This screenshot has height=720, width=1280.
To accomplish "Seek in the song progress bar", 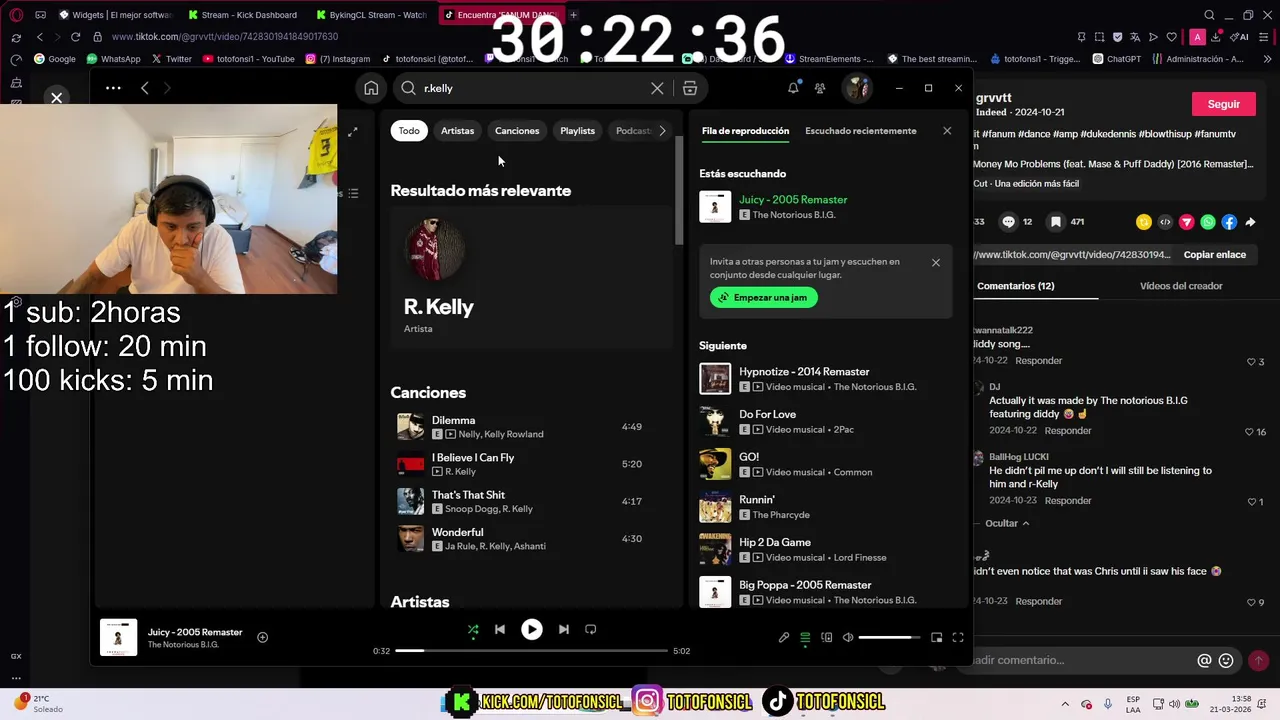I will [531, 651].
